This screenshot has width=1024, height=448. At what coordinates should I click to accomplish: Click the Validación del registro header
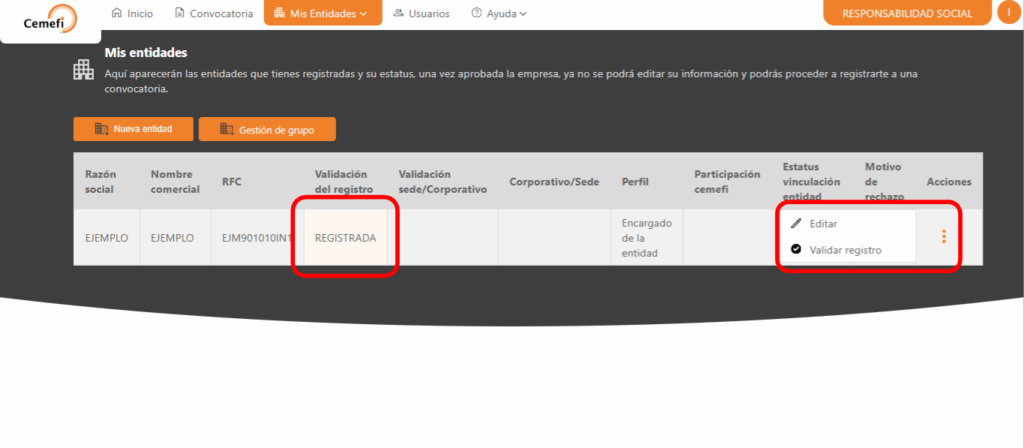point(342,181)
